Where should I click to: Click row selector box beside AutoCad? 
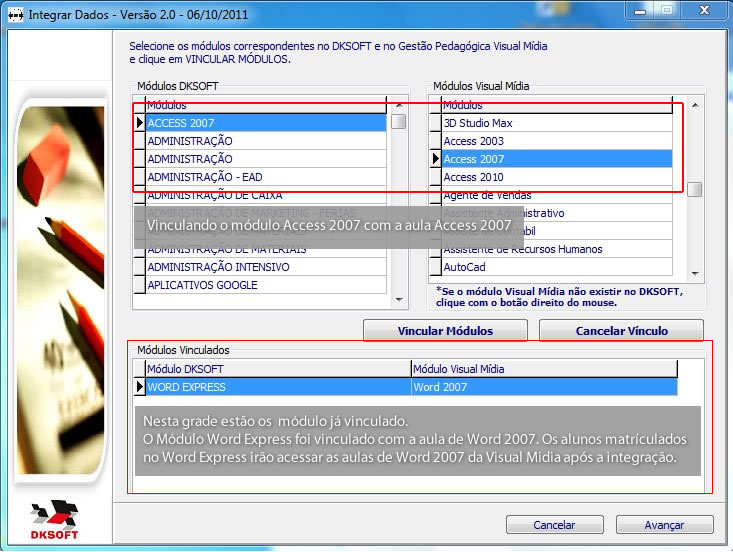coord(436,267)
